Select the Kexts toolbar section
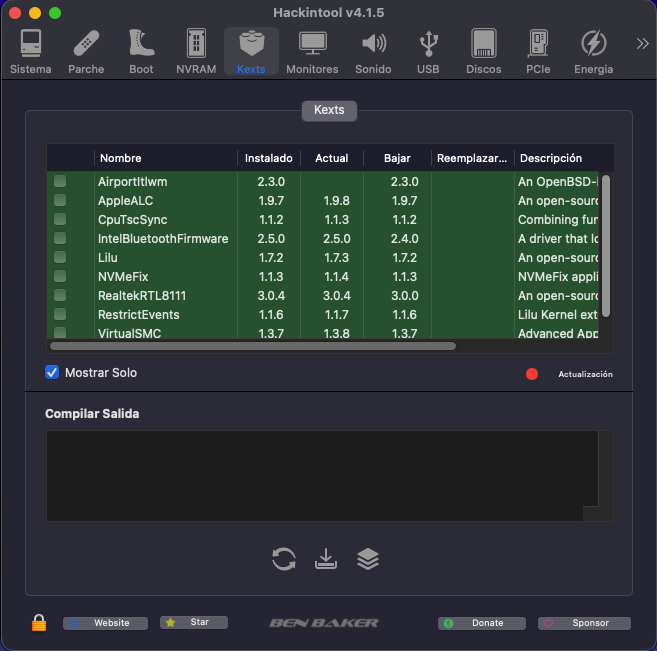 pyautogui.click(x=251, y=52)
